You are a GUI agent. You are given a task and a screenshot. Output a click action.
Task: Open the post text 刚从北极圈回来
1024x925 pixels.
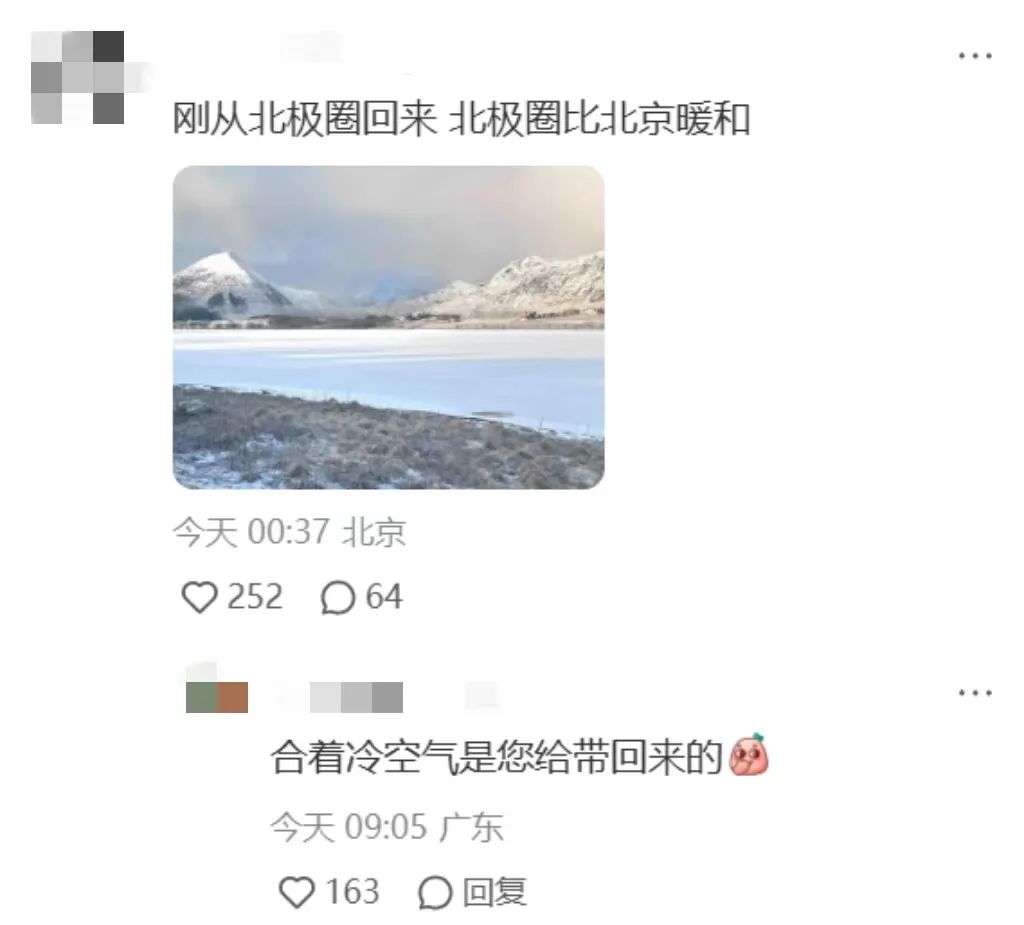pyautogui.click(x=304, y=119)
